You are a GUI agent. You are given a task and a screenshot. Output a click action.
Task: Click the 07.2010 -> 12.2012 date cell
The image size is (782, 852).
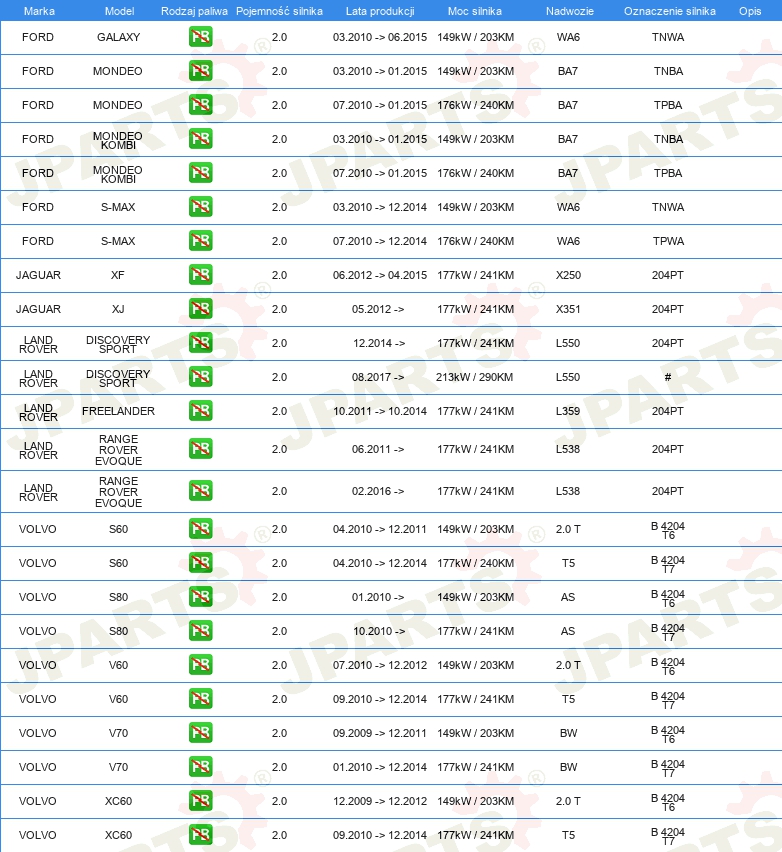click(380, 665)
